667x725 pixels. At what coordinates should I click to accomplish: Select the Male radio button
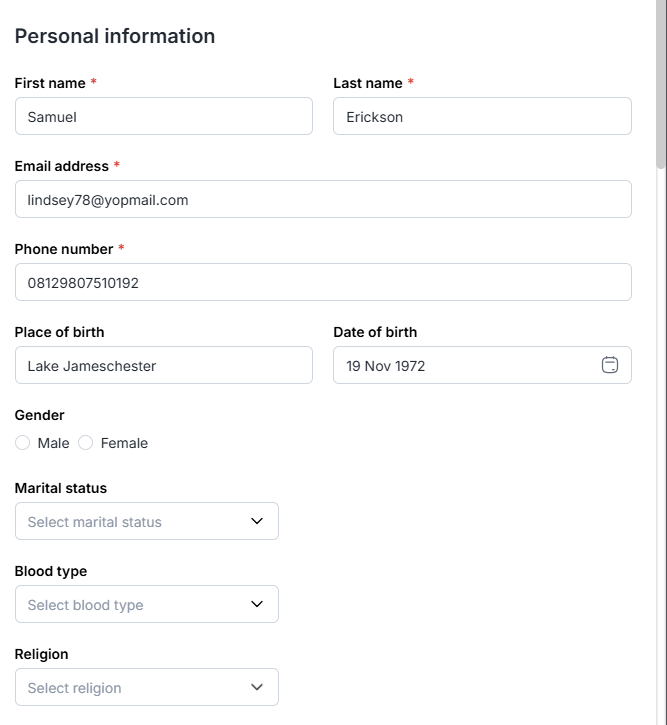tap(23, 443)
